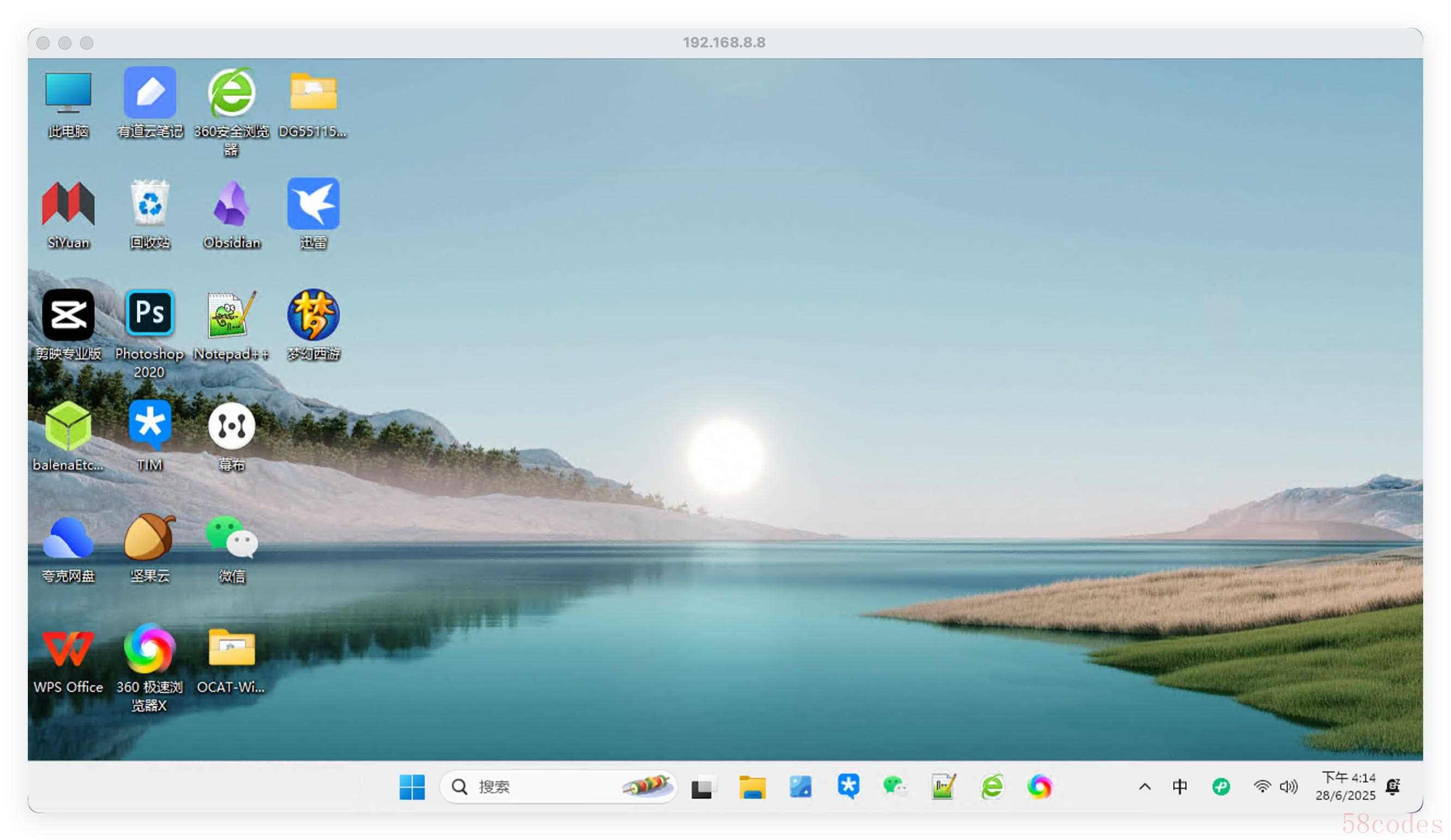
Task: Select the 迅雷 desktop icon
Action: (313, 215)
